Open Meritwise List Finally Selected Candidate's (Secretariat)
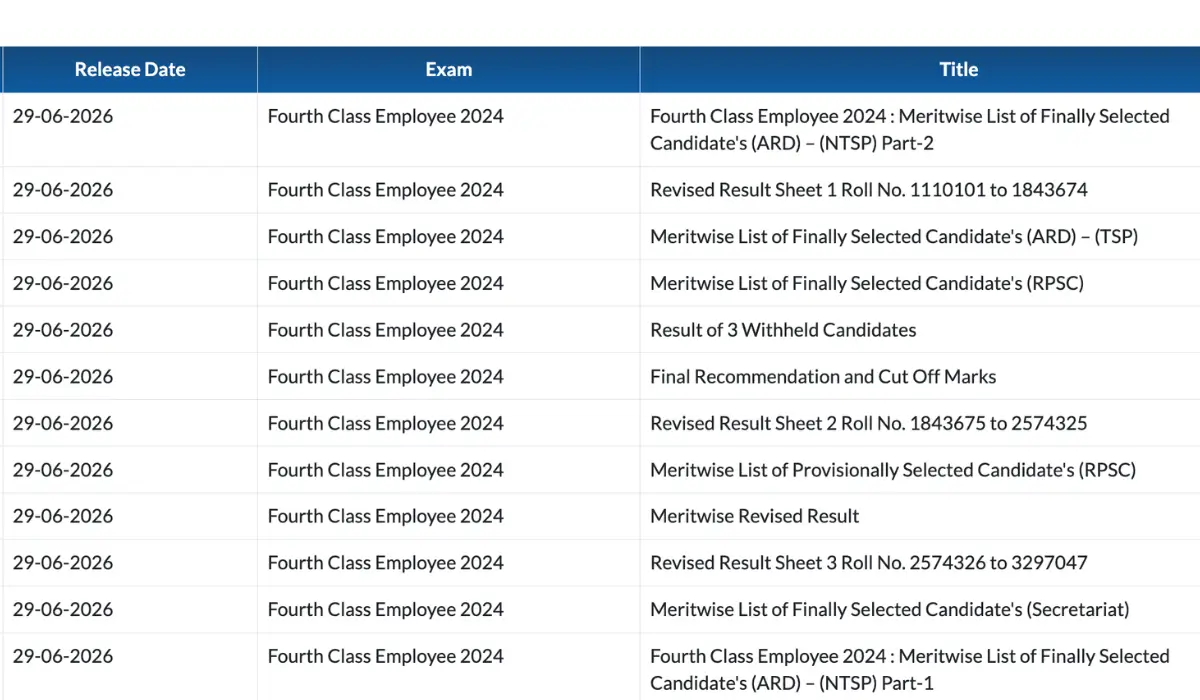Viewport: 1200px width, 700px height. pos(889,609)
